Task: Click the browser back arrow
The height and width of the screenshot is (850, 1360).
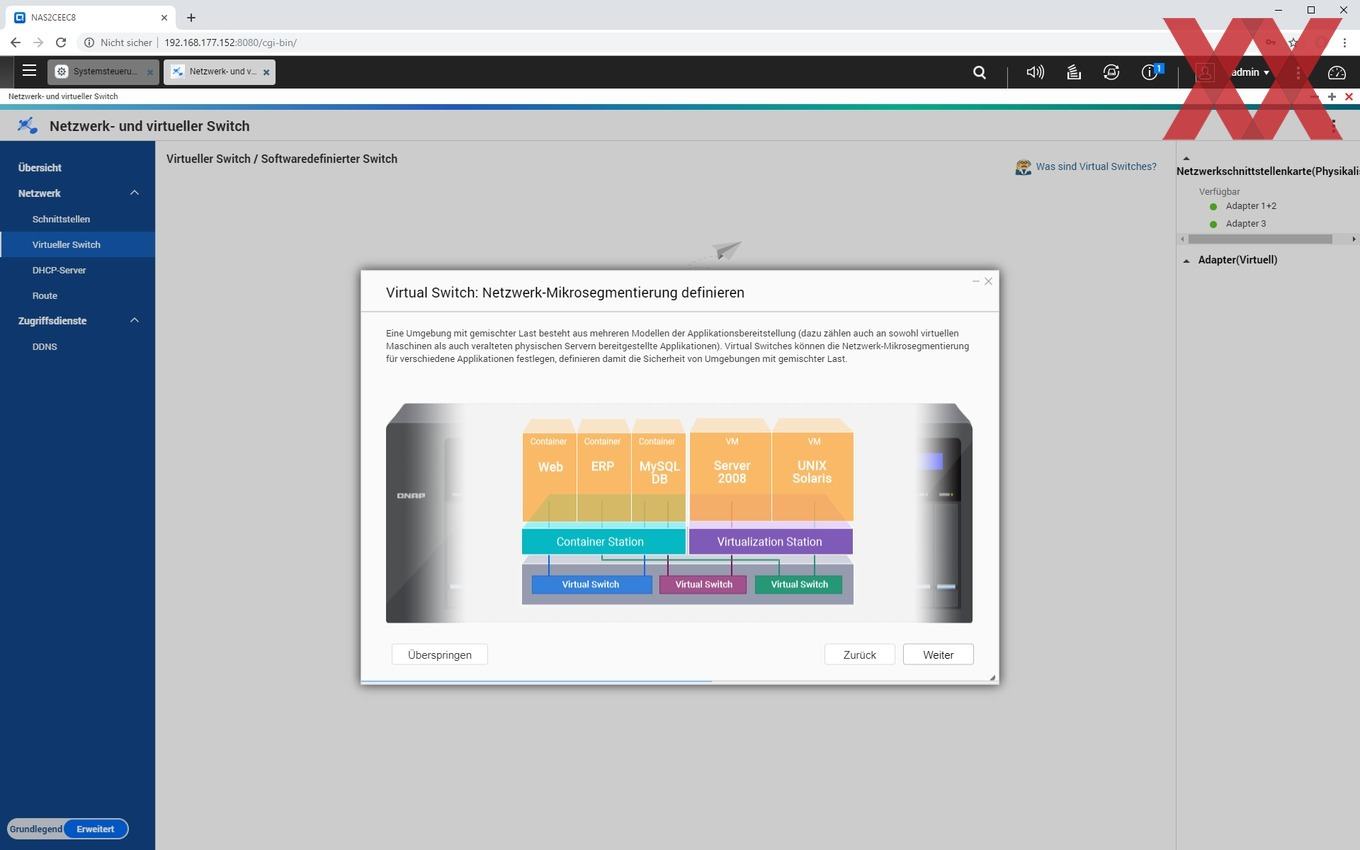Action: [x=15, y=42]
